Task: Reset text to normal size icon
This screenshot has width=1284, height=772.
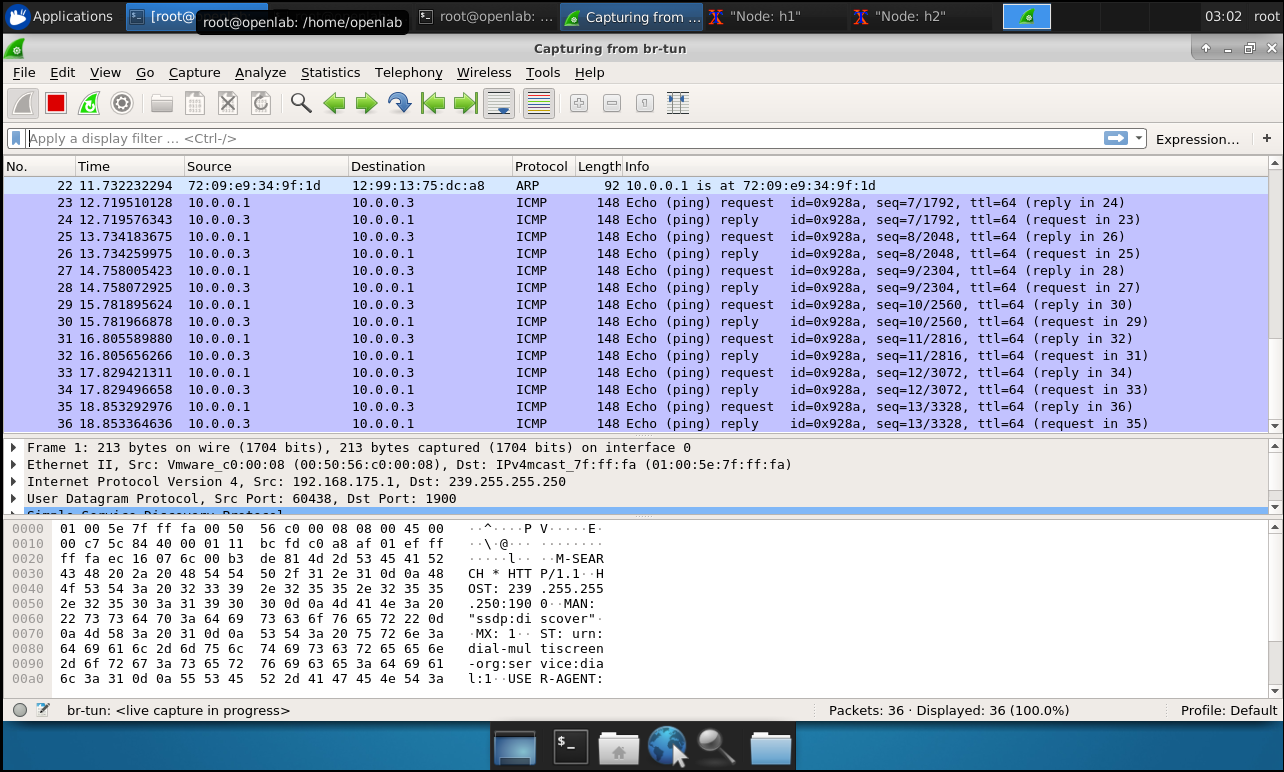Action: click(645, 103)
